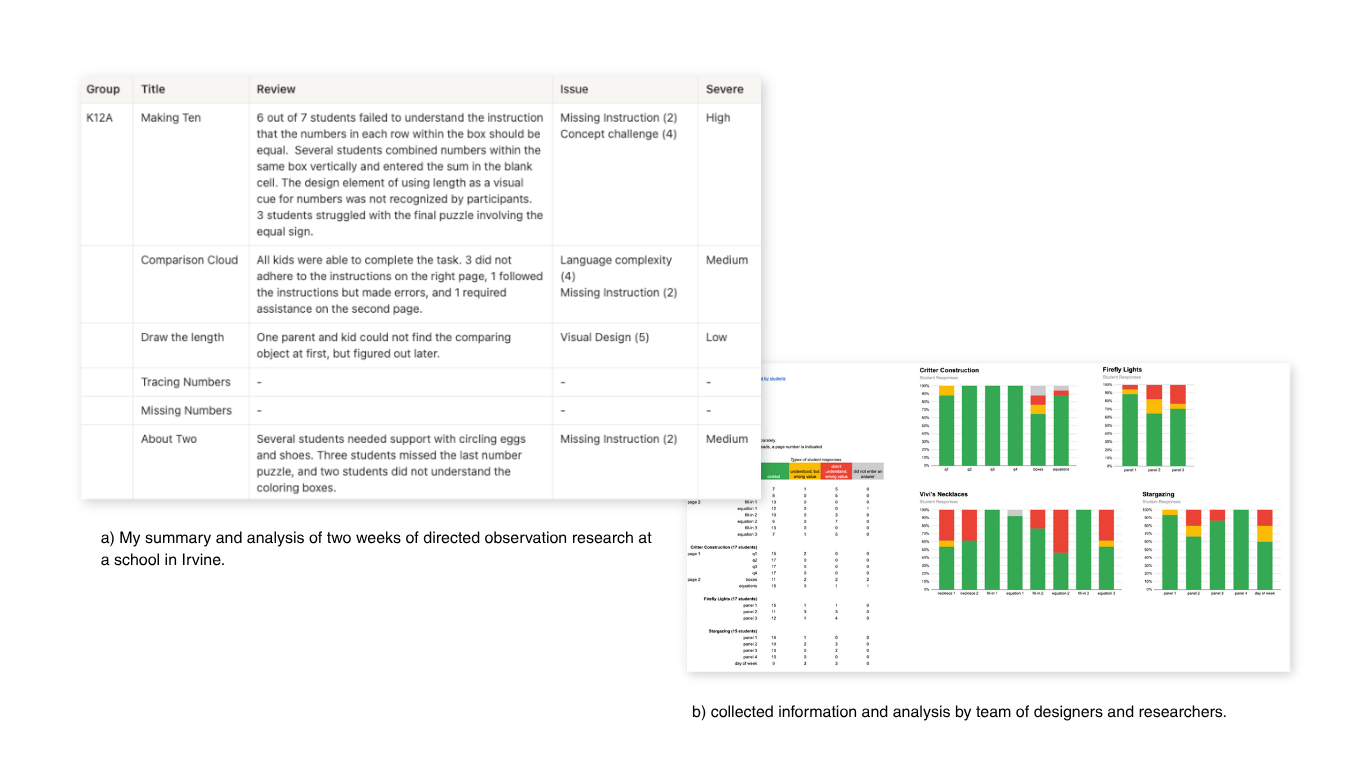Click the Comparison Cloud title cell
This screenshot has width=1366, height=768.
(x=189, y=260)
